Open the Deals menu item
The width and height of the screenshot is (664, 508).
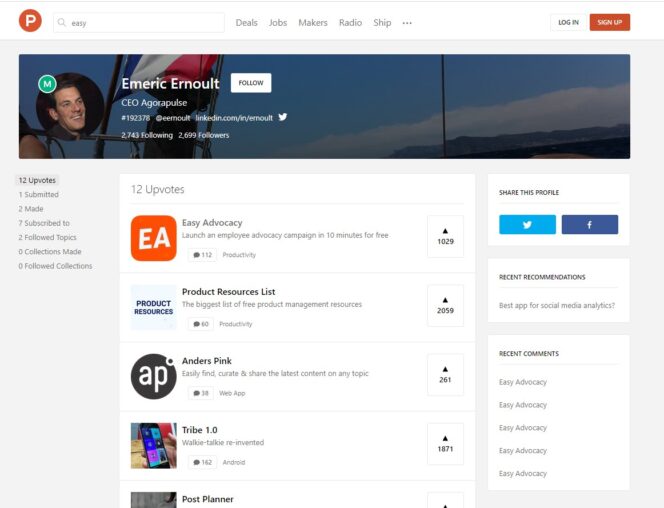246,23
